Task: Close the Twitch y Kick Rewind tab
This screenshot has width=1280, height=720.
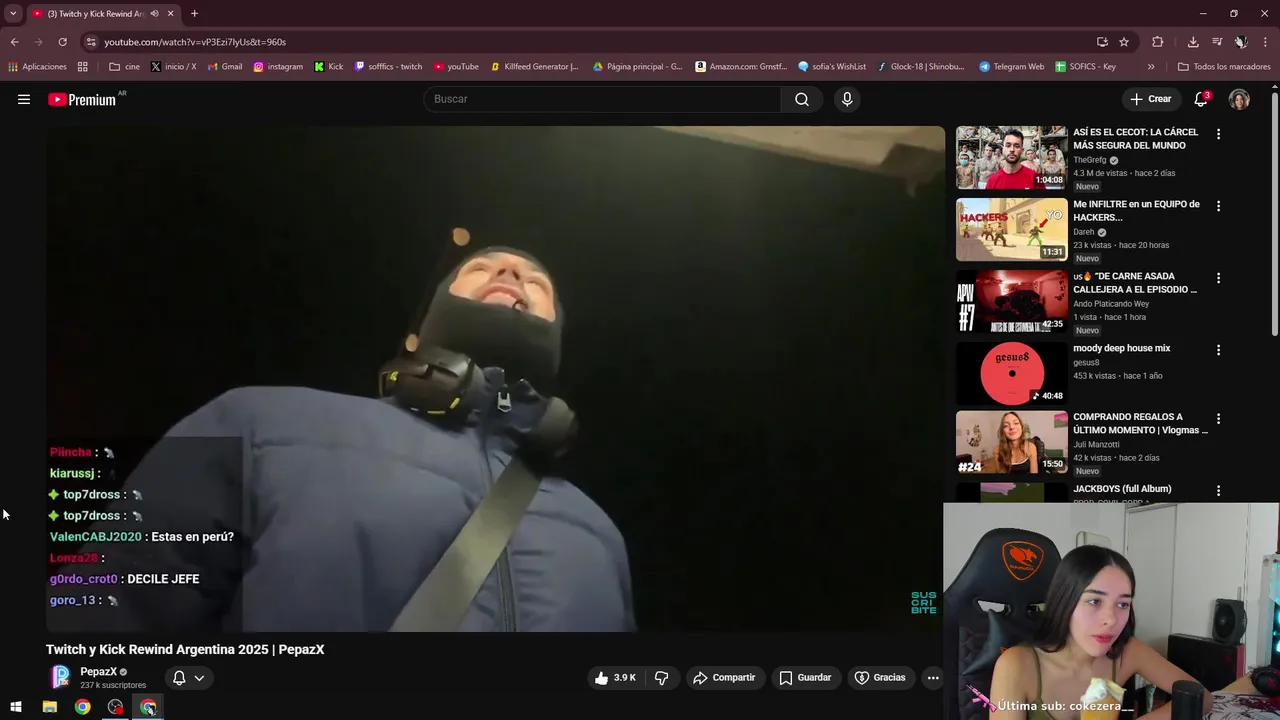Action: 171,14
